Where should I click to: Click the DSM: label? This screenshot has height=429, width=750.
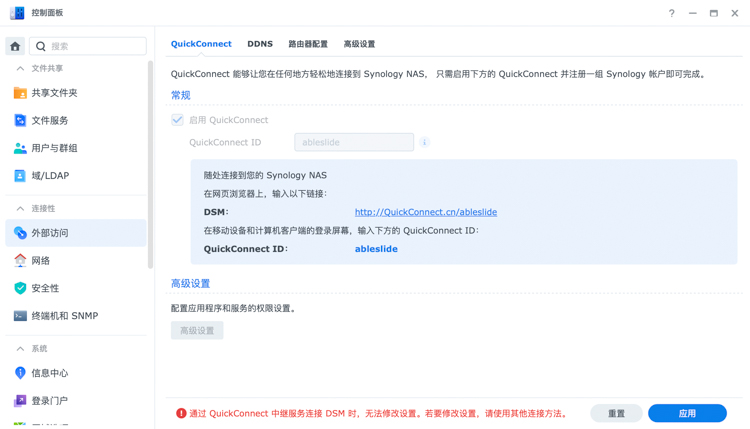coord(216,212)
